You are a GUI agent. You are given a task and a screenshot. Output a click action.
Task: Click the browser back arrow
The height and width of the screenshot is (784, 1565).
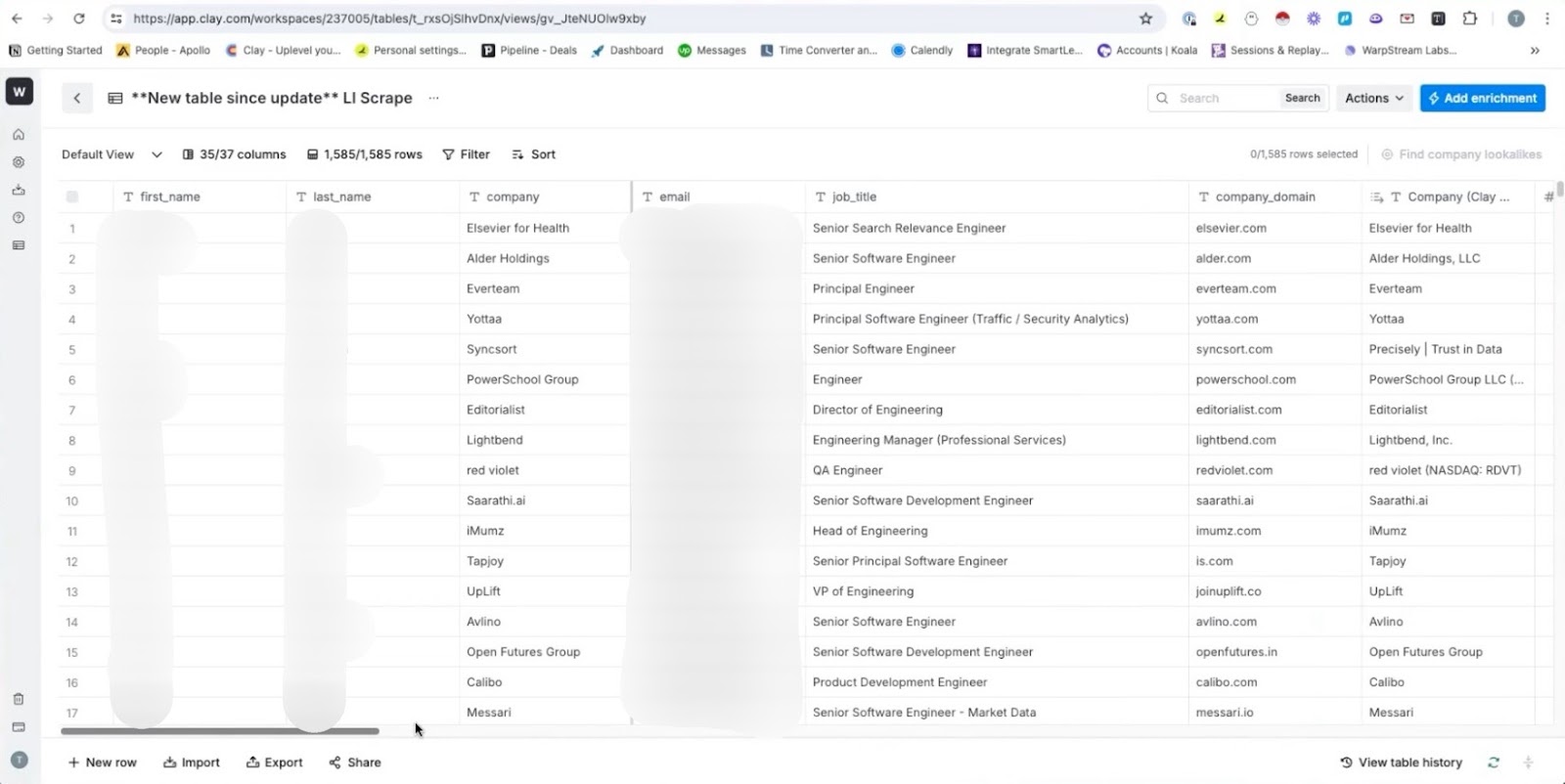point(17,19)
